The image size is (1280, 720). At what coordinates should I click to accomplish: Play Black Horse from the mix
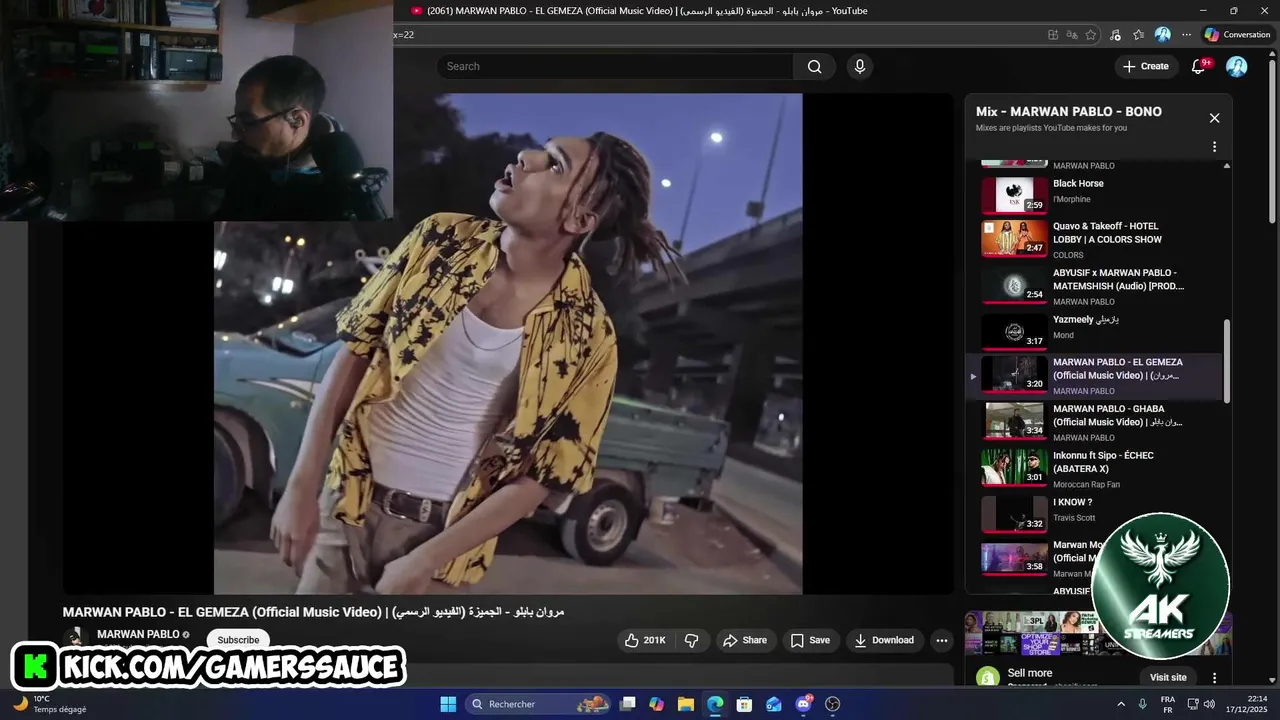1095,195
